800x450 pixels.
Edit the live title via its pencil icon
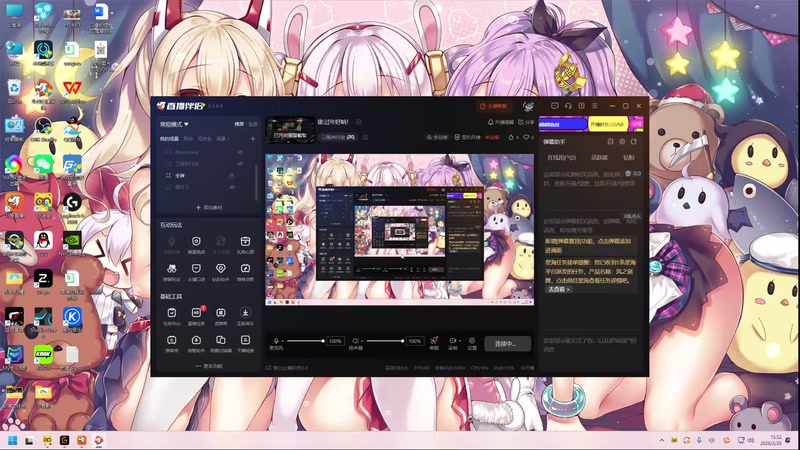tap(359, 122)
